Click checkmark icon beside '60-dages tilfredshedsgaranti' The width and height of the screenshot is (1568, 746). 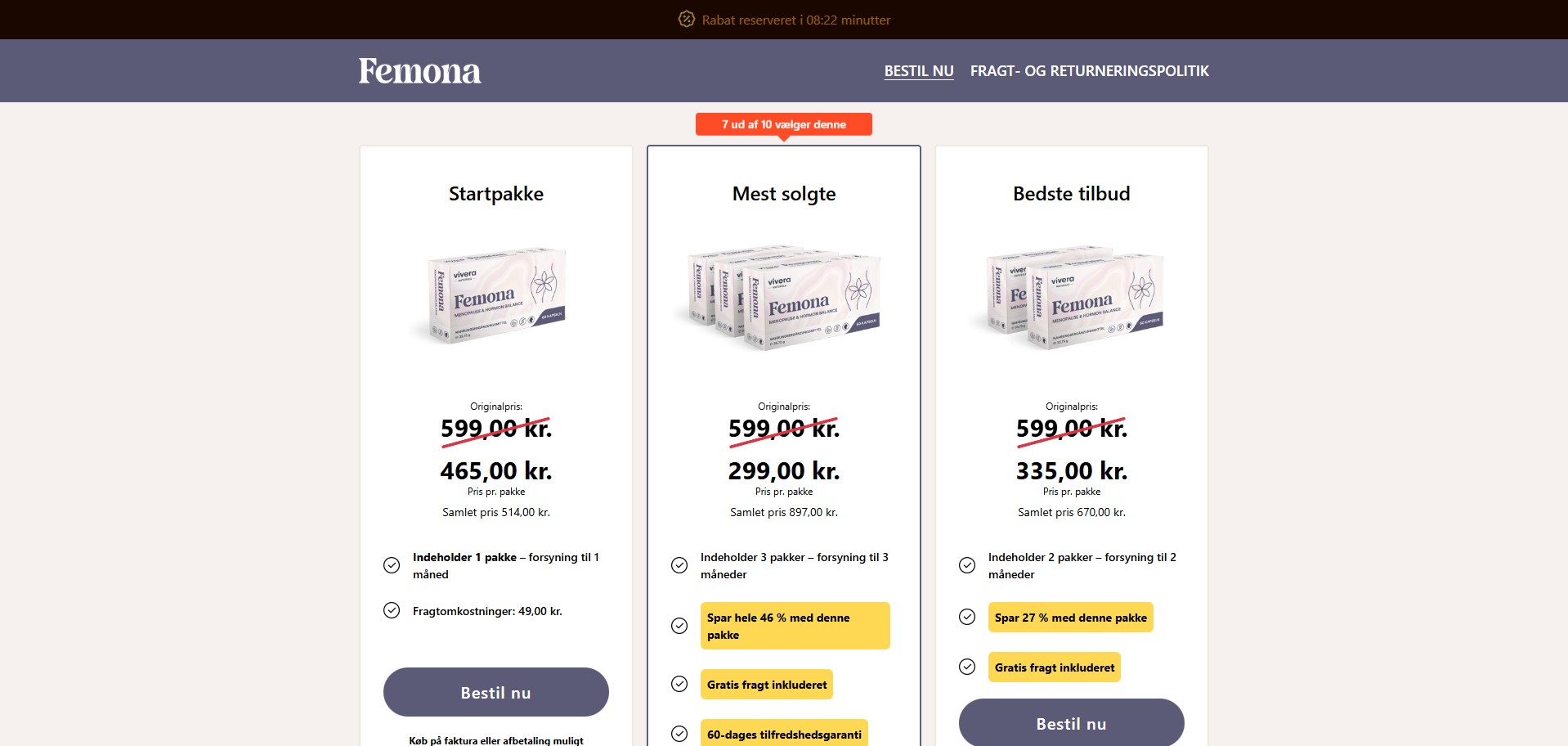[679, 734]
